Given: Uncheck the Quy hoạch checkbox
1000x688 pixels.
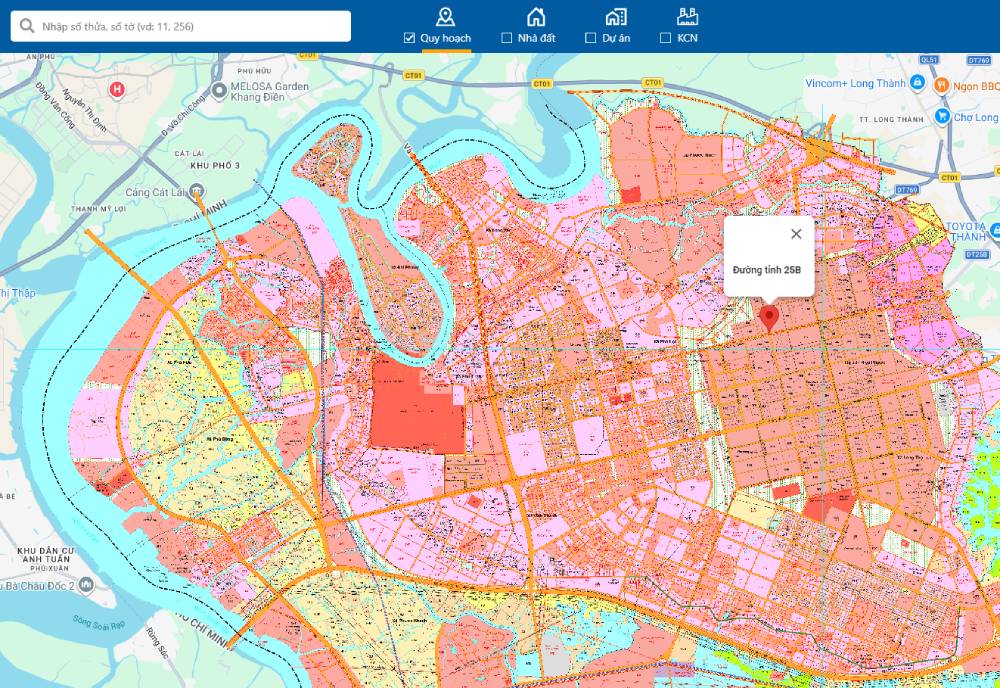Looking at the screenshot, I should 409,38.
